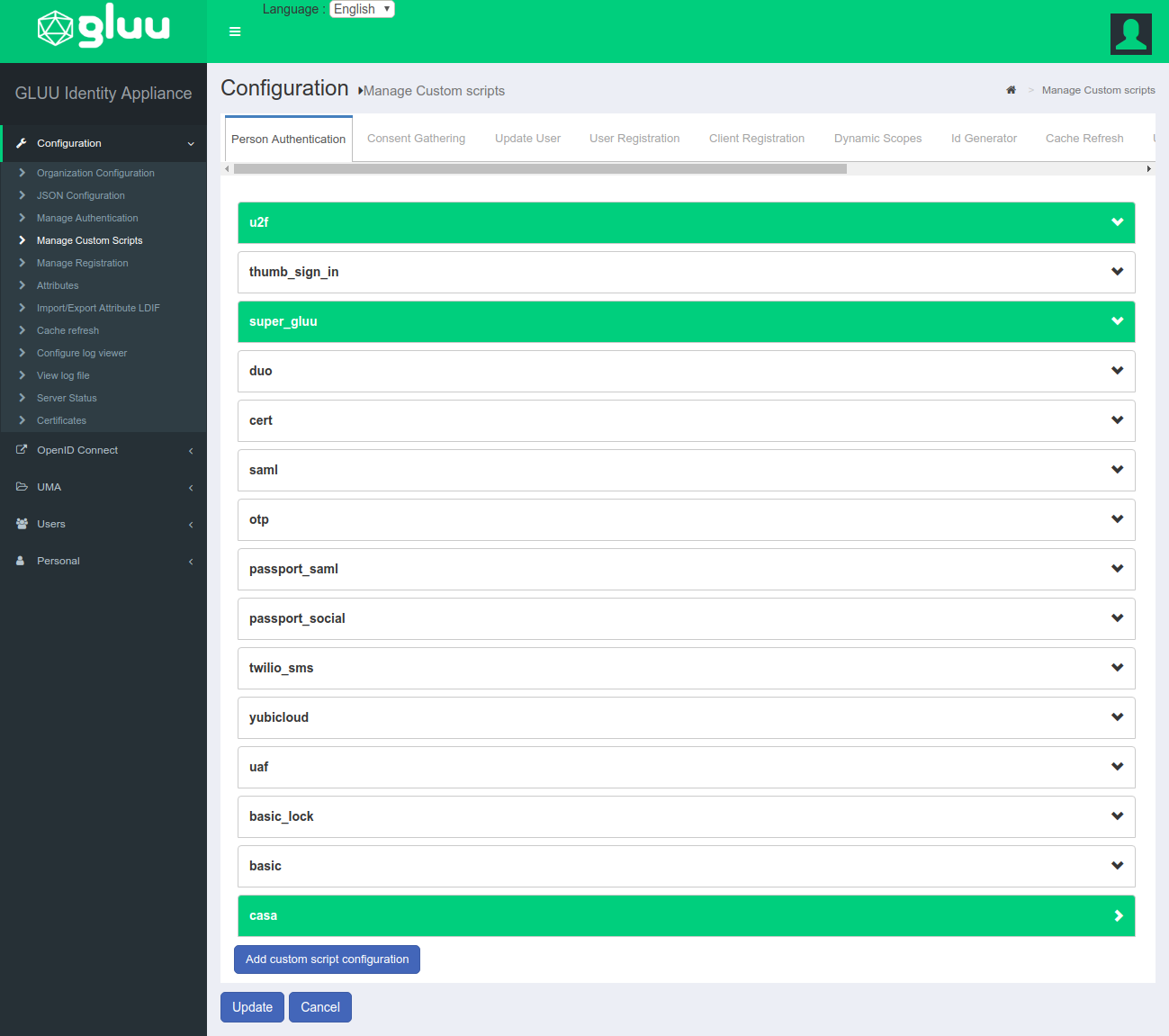The width and height of the screenshot is (1169, 1036).
Task: Click the arrow icon beside Certificates
Action: 22,420
